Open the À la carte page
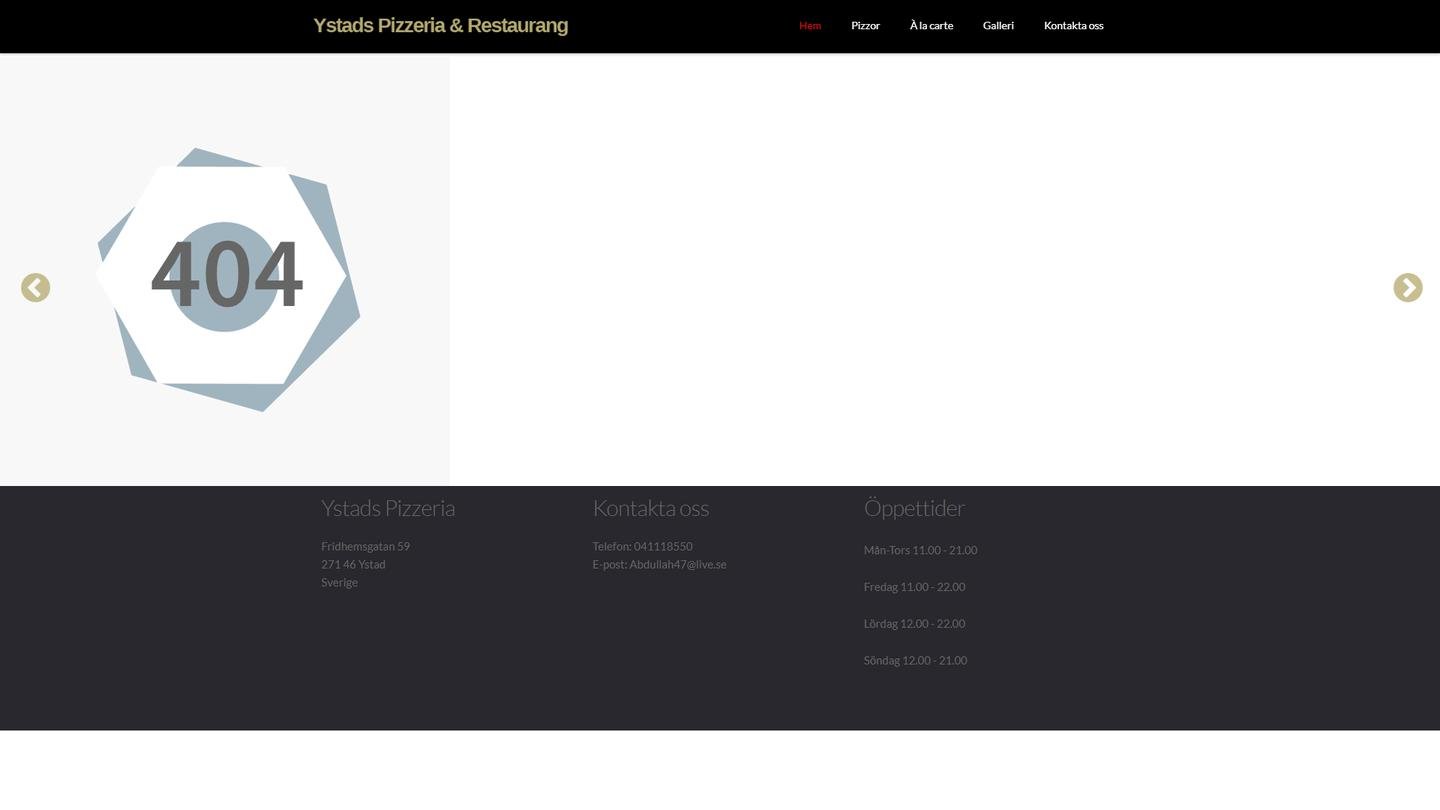This screenshot has height=810, width=1440. click(930, 26)
